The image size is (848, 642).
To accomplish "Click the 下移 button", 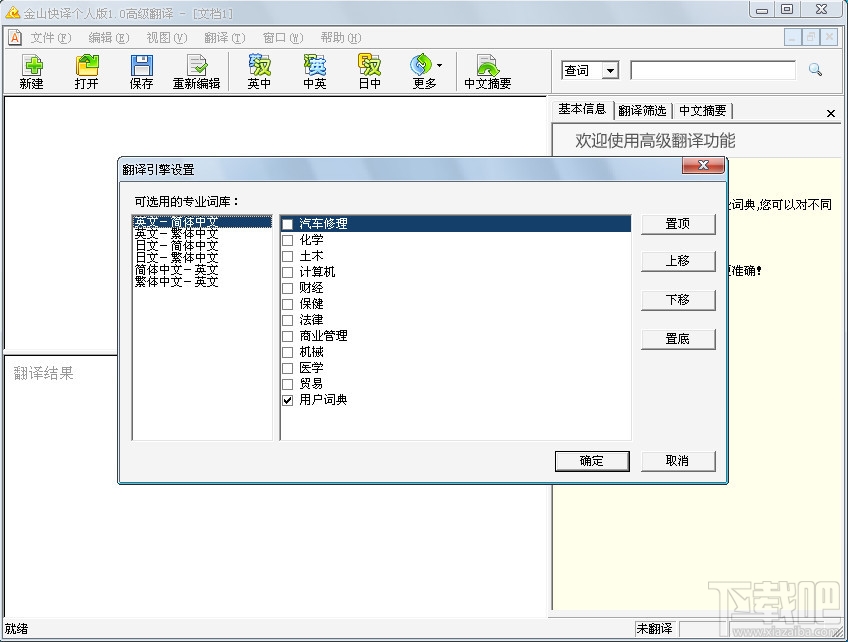I will [678, 300].
